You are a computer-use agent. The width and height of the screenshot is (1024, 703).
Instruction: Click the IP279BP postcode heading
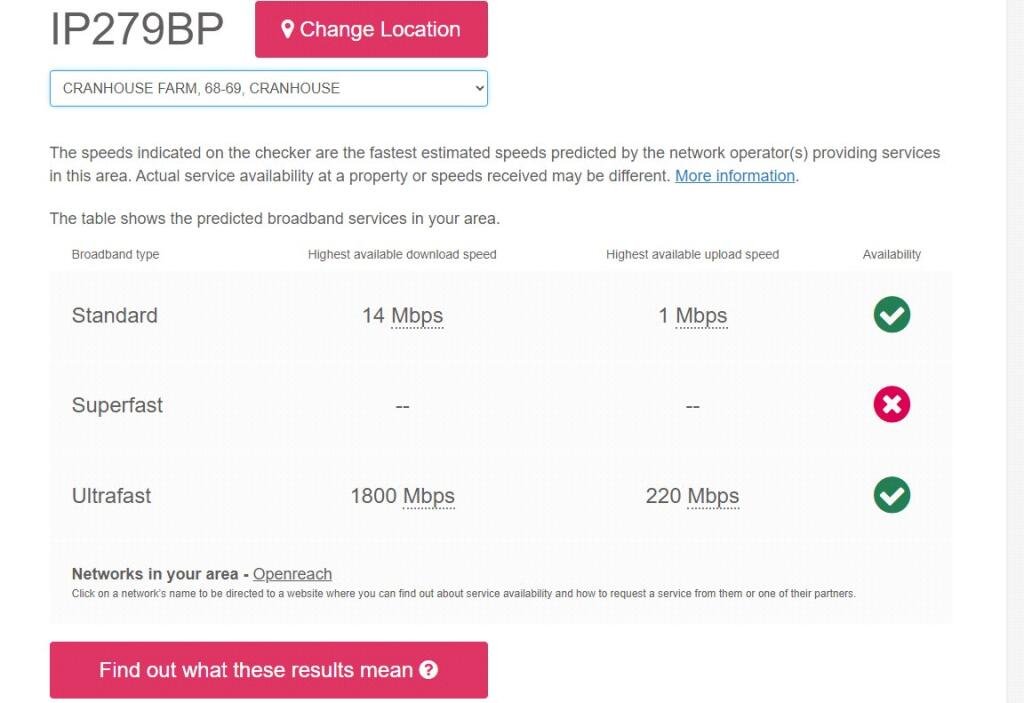coord(137,29)
